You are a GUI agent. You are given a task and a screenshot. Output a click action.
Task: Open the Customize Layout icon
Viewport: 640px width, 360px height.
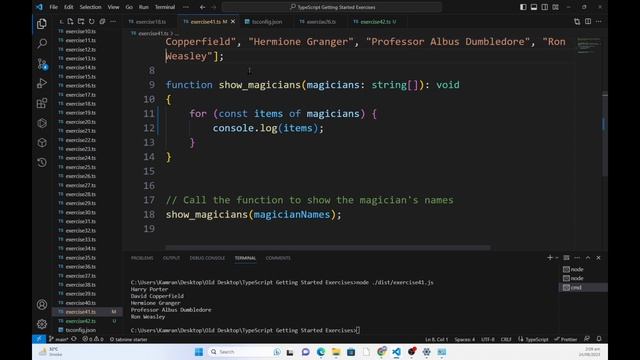556,7
